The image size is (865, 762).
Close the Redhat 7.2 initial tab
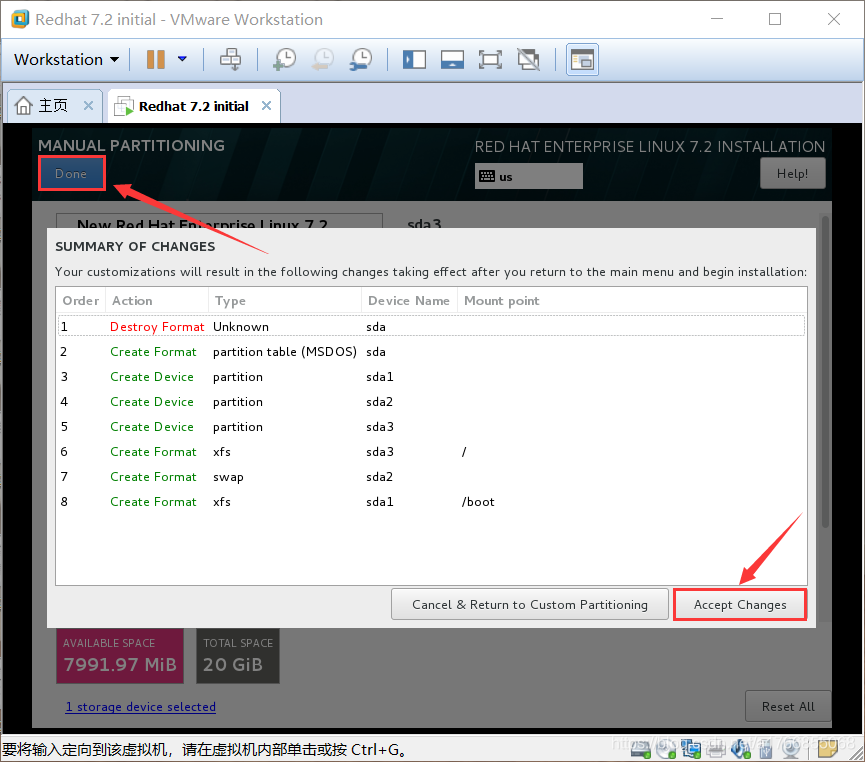(x=266, y=105)
